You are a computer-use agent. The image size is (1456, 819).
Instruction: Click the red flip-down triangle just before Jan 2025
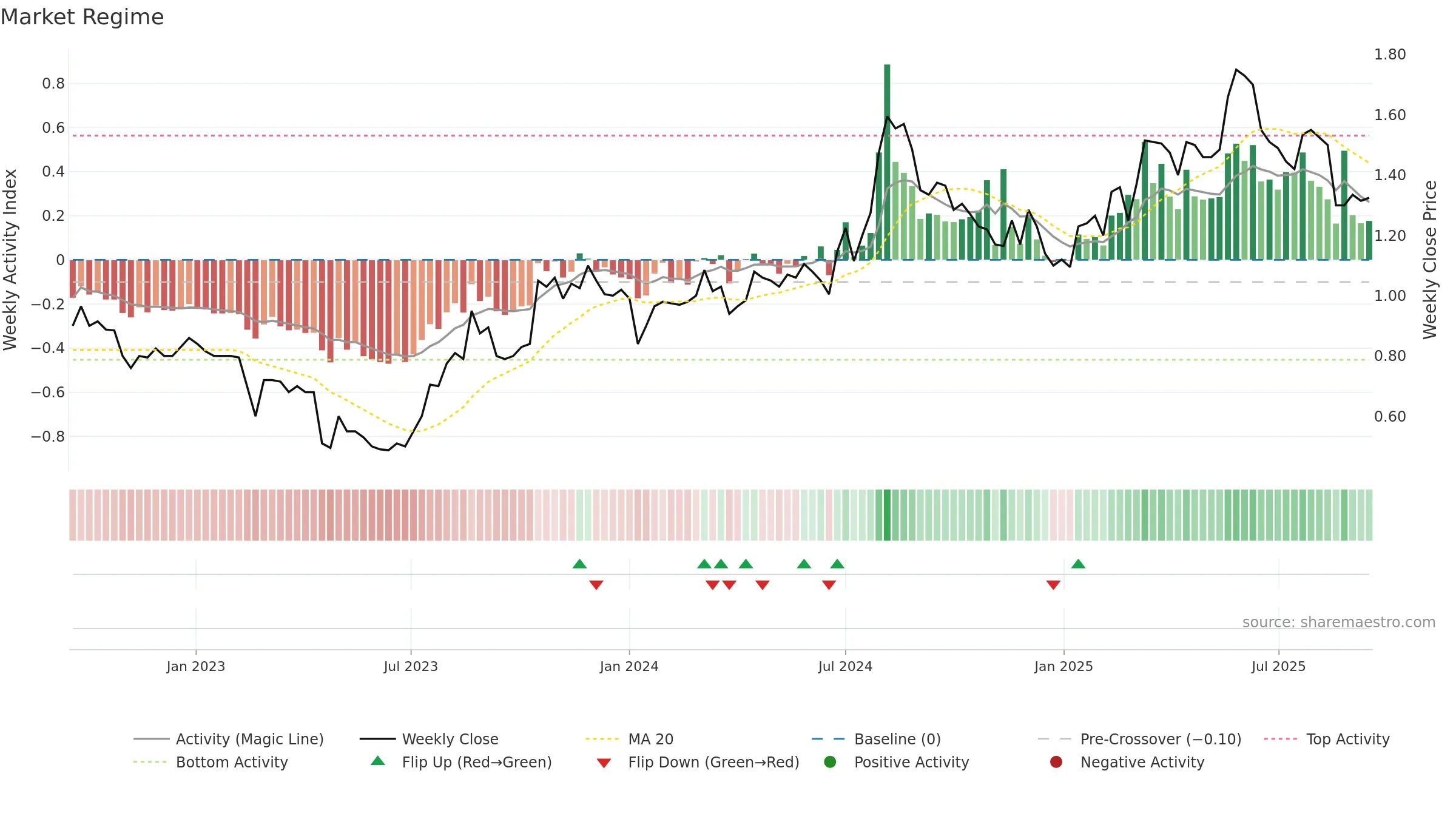click(x=1053, y=585)
